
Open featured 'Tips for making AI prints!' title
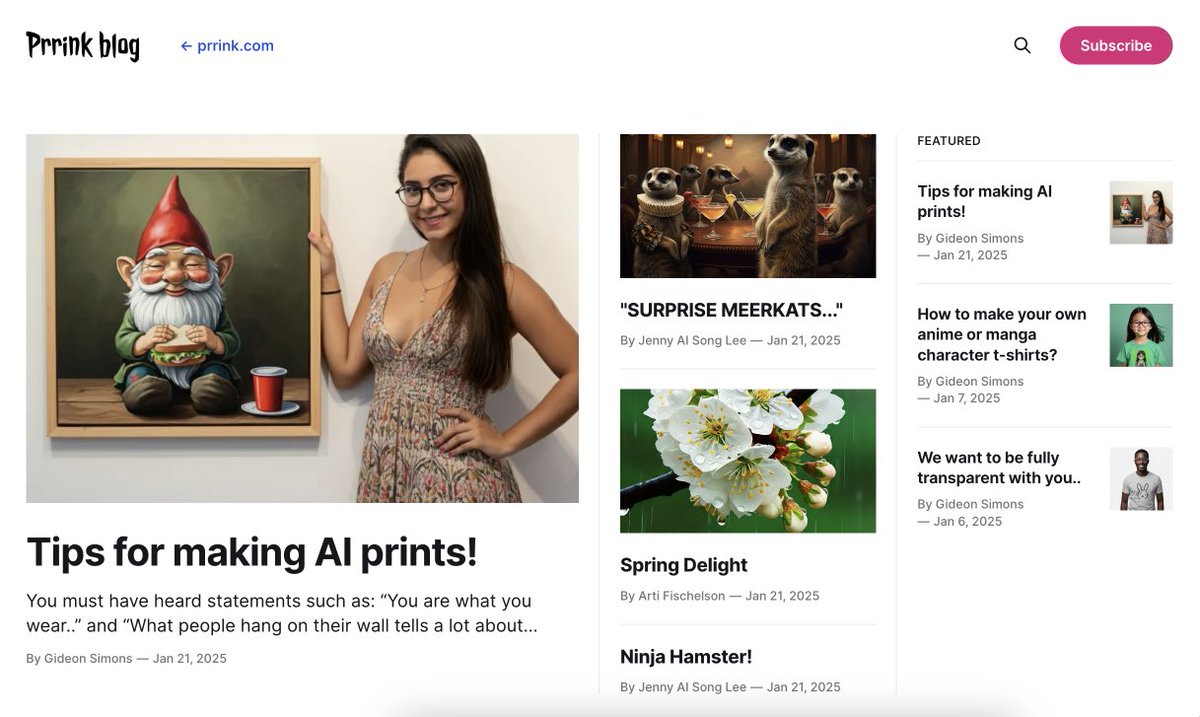[985, 201]
